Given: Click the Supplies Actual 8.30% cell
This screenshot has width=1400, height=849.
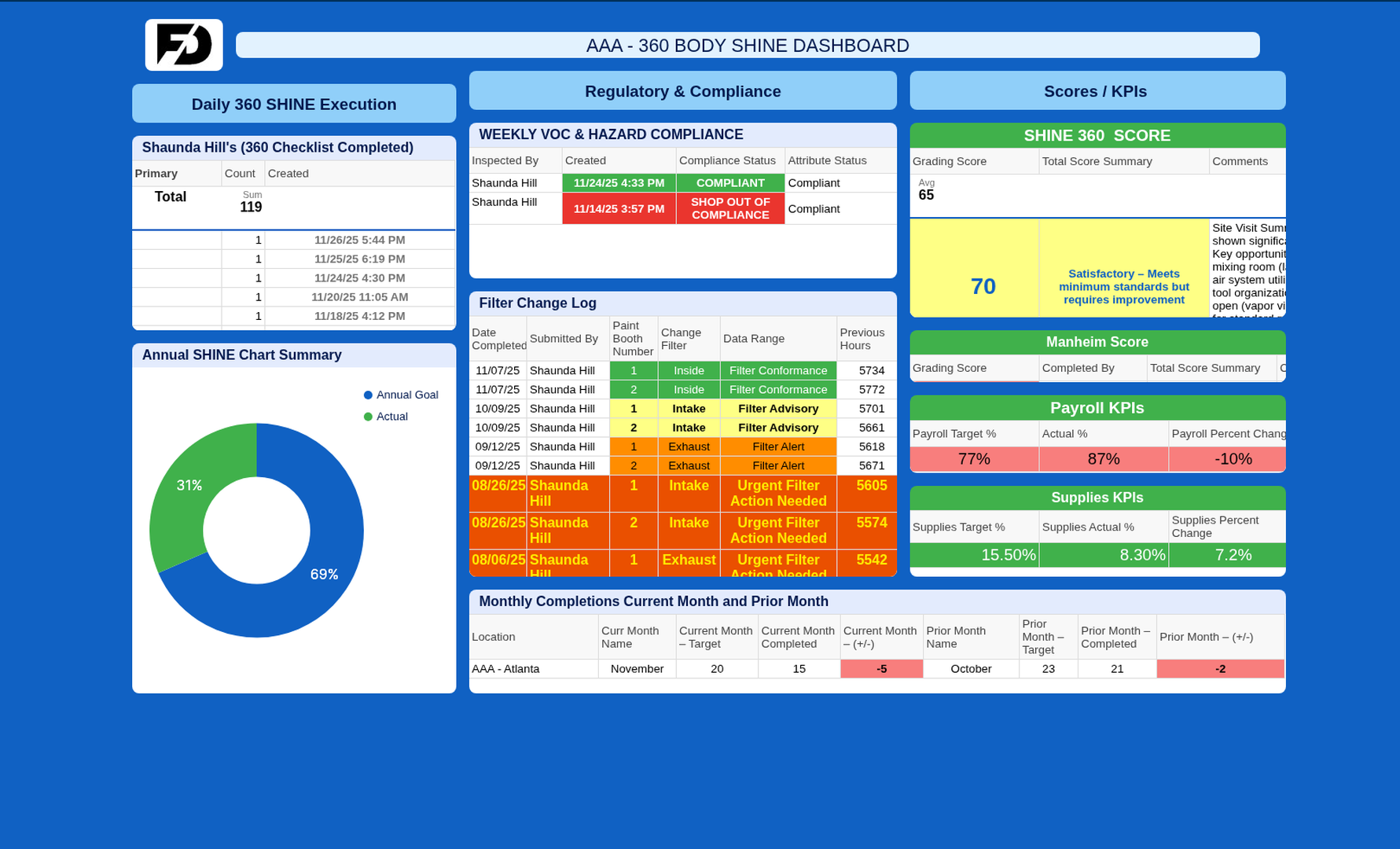Looking at the screenshot, I should pos(1103,555).
